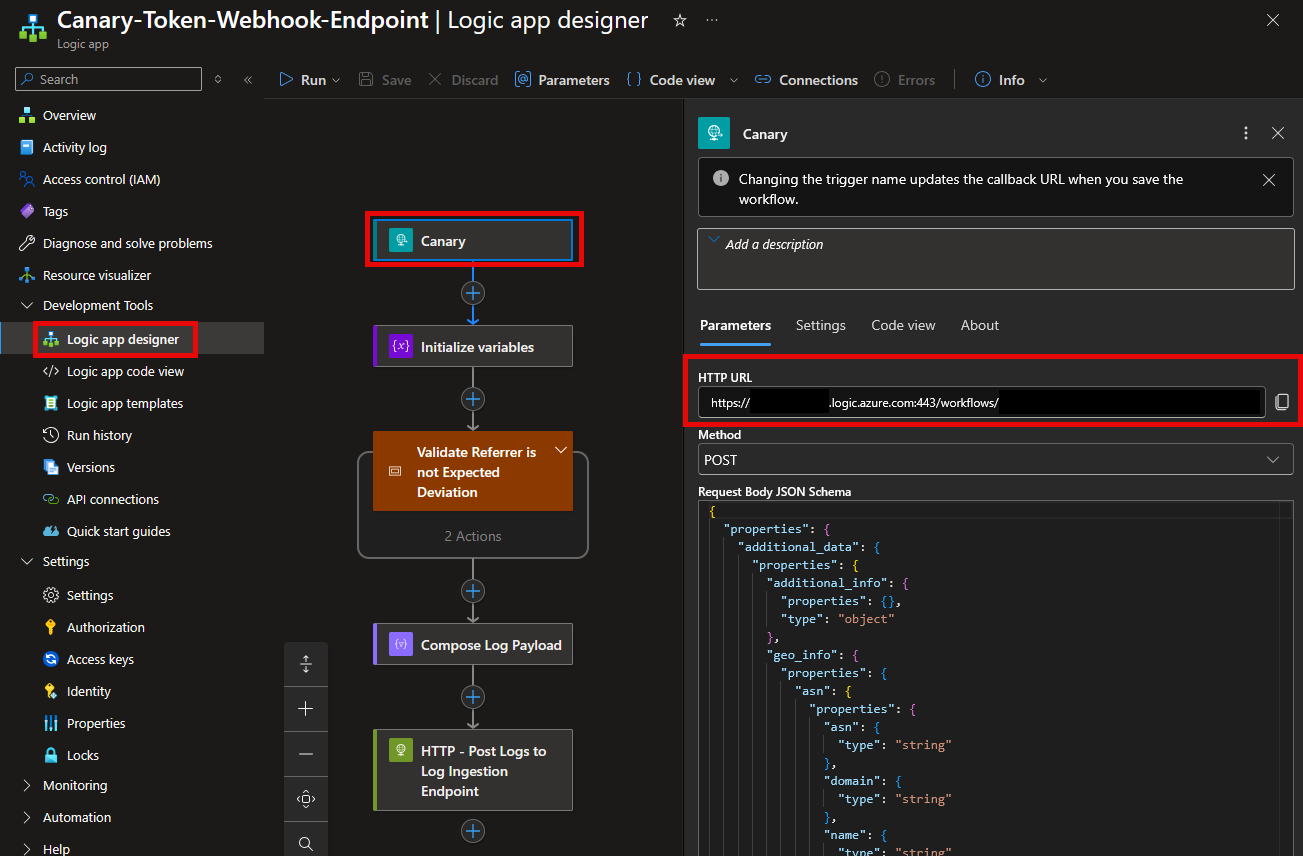Viewport: 1303px width, 856px height.
Task: Open Authorization key icon item
Action: (51, 627)
